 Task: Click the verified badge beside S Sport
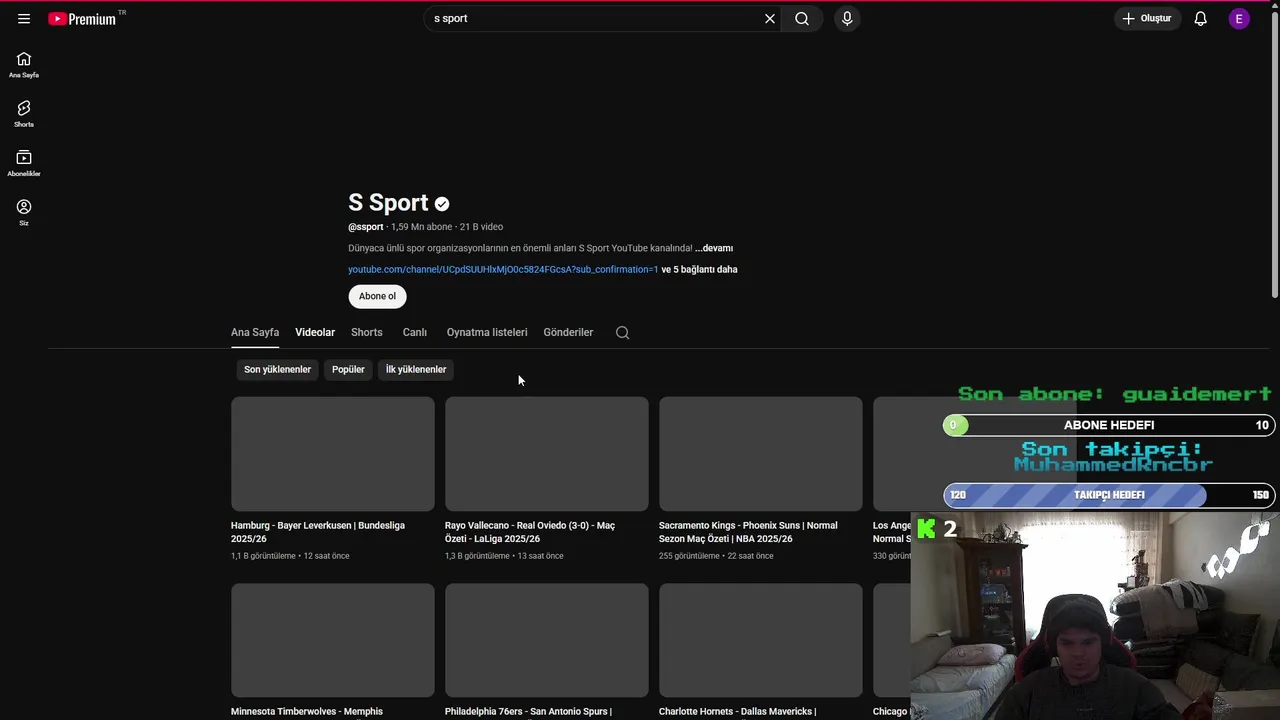[442, 204]
